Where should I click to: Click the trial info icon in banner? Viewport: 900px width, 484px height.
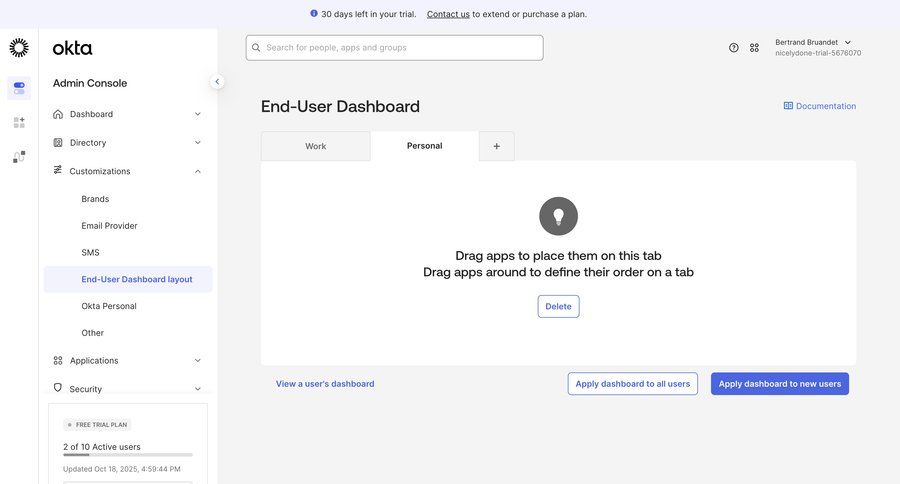coord(314,13)
